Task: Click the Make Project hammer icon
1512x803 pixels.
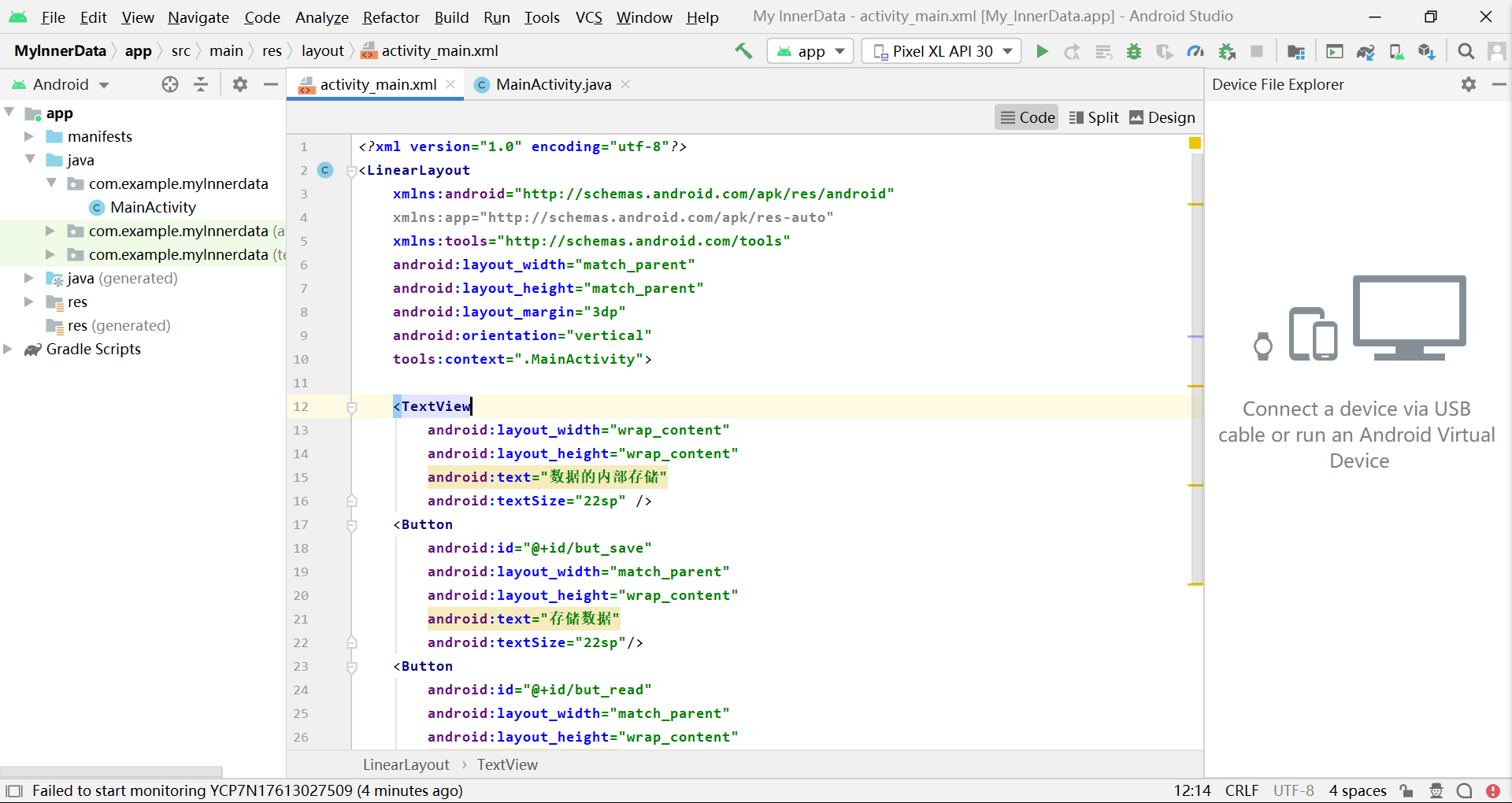Action: (743, 51)
